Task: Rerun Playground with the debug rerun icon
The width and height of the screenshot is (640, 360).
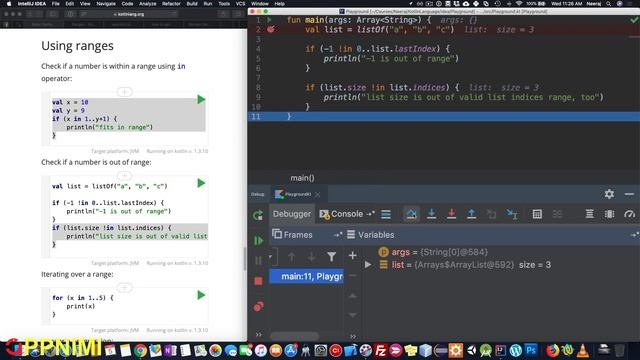Action: [x=258, y=215]
